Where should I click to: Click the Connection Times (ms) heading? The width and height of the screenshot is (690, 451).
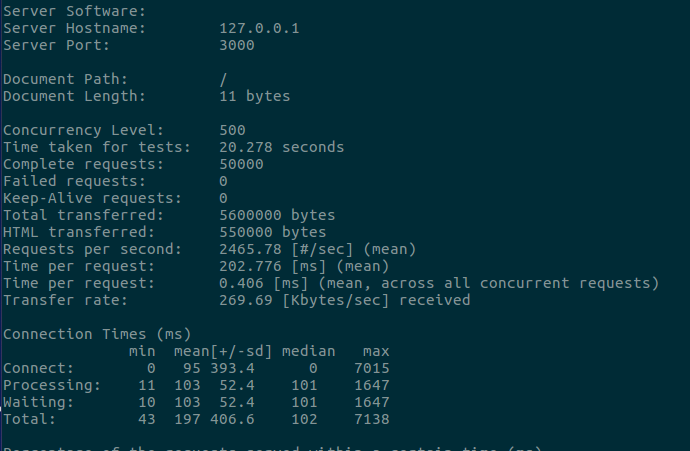point(97,334)
